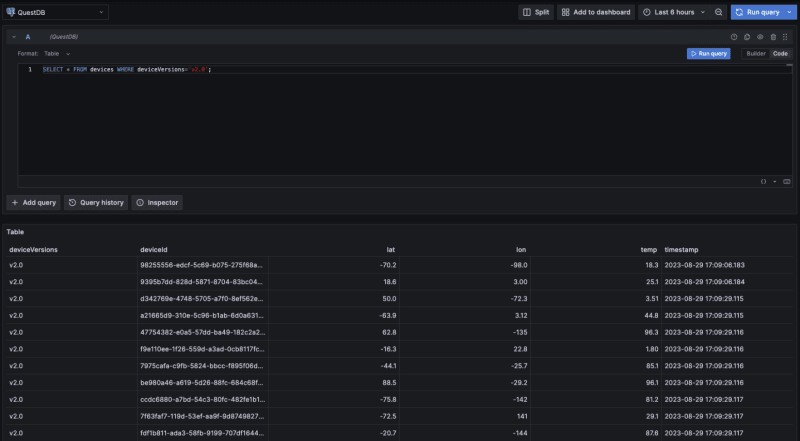The width and height of the screenshot is (800, 441).
Task: Click Add query button
Action: pyautogui.click(x=34, y=203)
